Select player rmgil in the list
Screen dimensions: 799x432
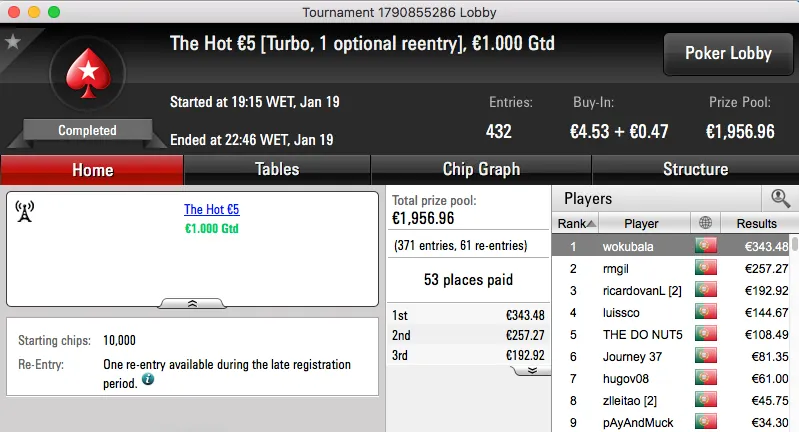click(616, 268)
